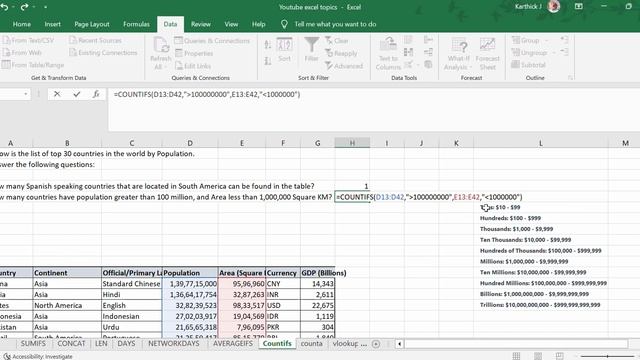Open Queries & Connections pane

pyautogui.click(x=212, y=41)
